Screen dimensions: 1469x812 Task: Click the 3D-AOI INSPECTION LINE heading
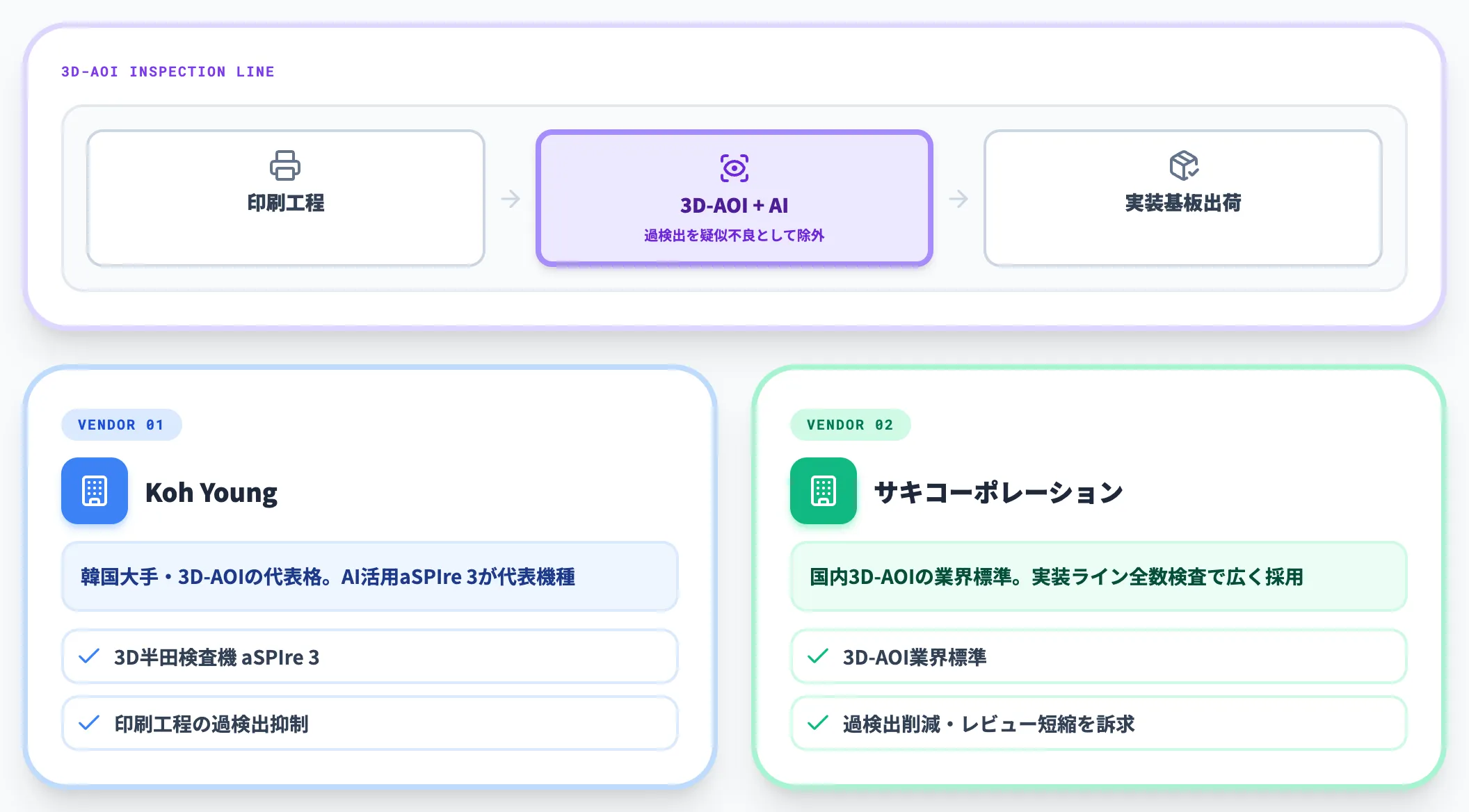[x=168, y=72]
